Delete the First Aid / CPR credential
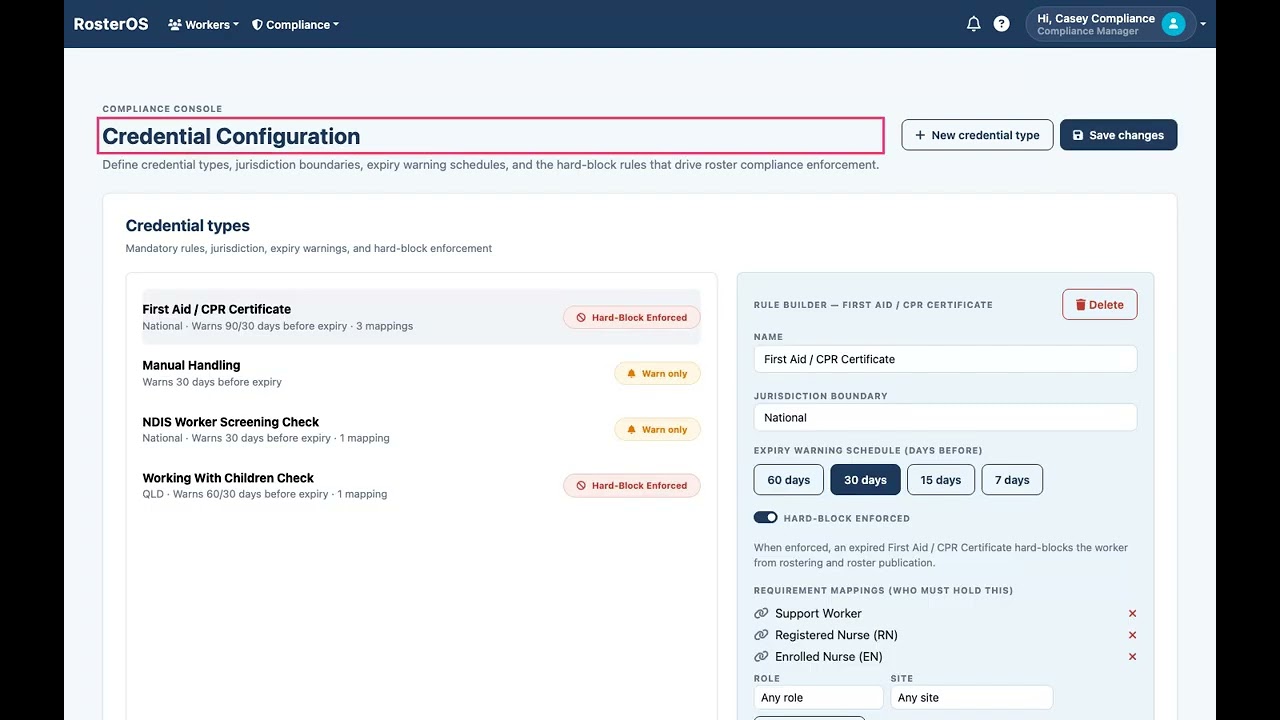Viewport: 1280px width, 720px height. click(1099, 305)
